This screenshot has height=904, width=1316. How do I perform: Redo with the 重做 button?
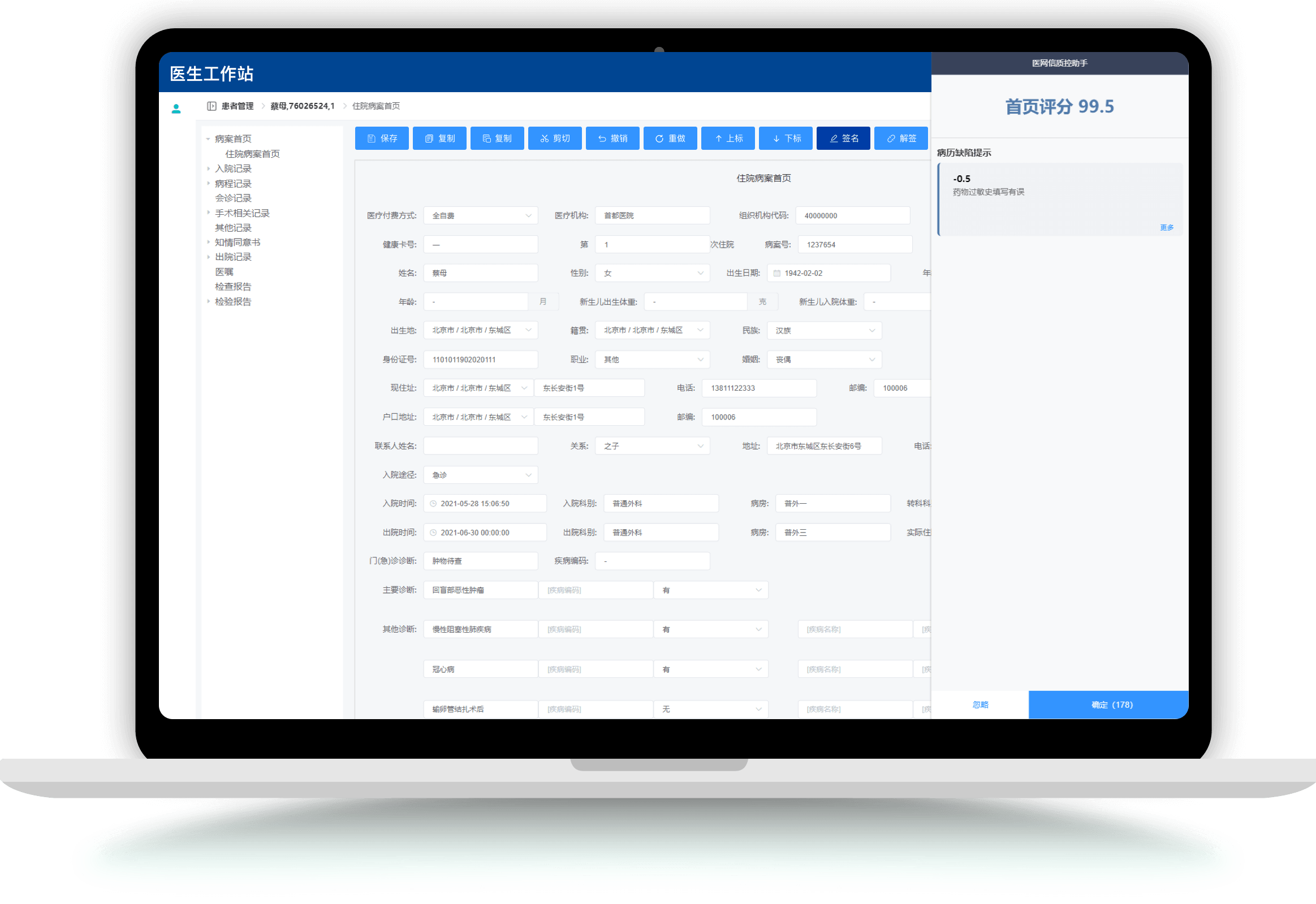click(x=670, y=138)
